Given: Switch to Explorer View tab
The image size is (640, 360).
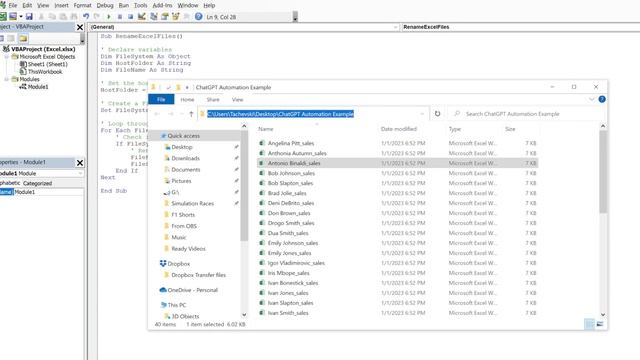Looking at the screenshot, I should tap(238, 100).
